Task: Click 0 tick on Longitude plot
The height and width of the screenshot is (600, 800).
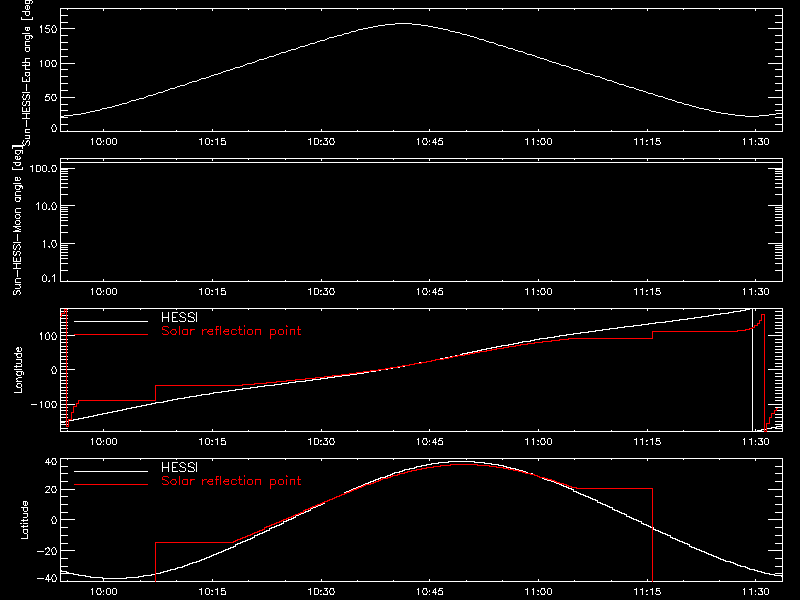Action: click(x=54, y=370)
